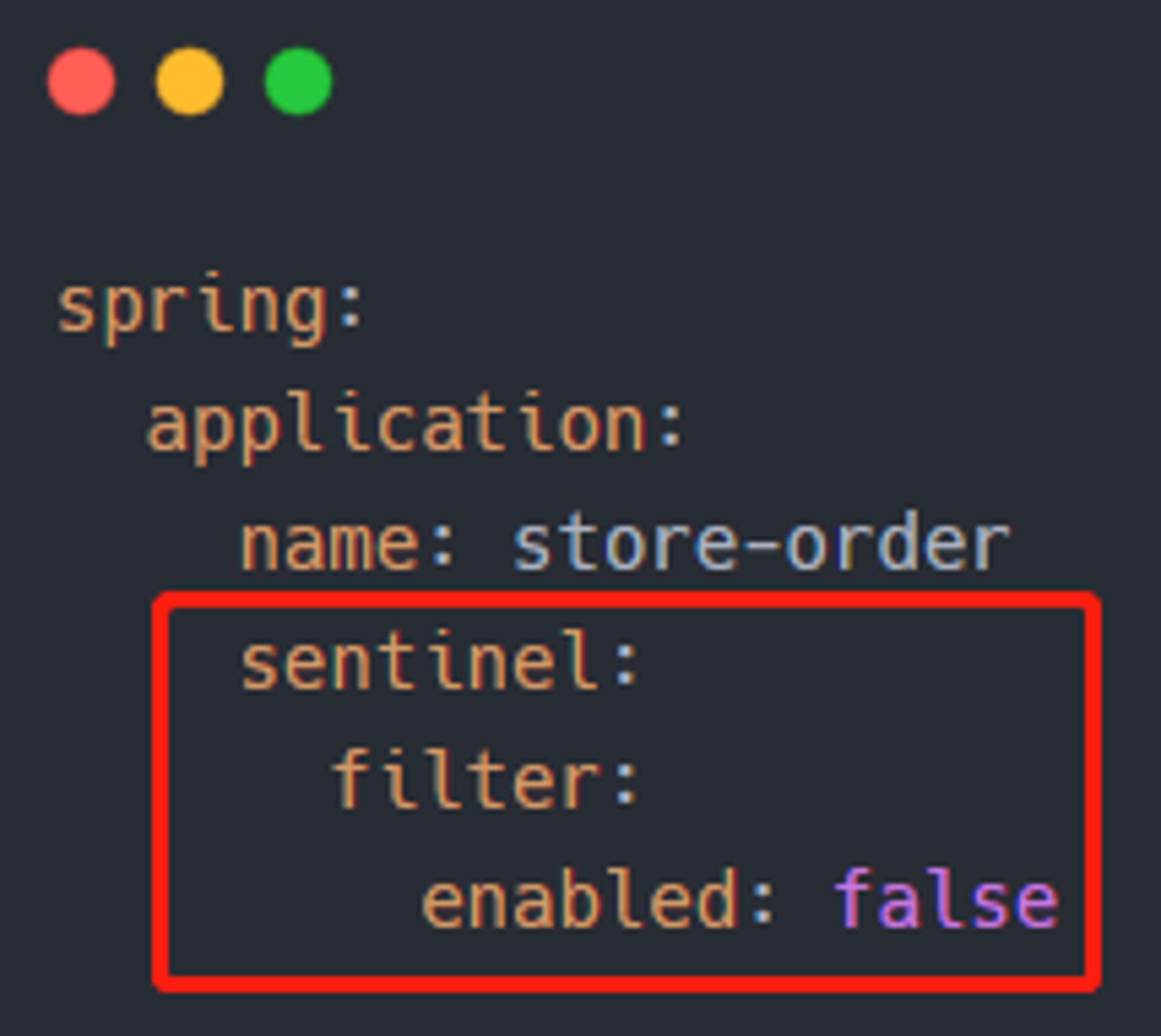Viewport: 1161px width, 1036px height.
Task: Click the red highlight box top border
Action: point(626,601)
